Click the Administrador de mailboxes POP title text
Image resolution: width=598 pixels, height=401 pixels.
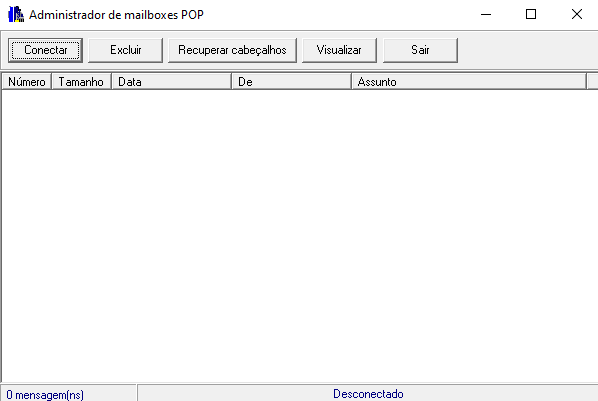[116, 15]
